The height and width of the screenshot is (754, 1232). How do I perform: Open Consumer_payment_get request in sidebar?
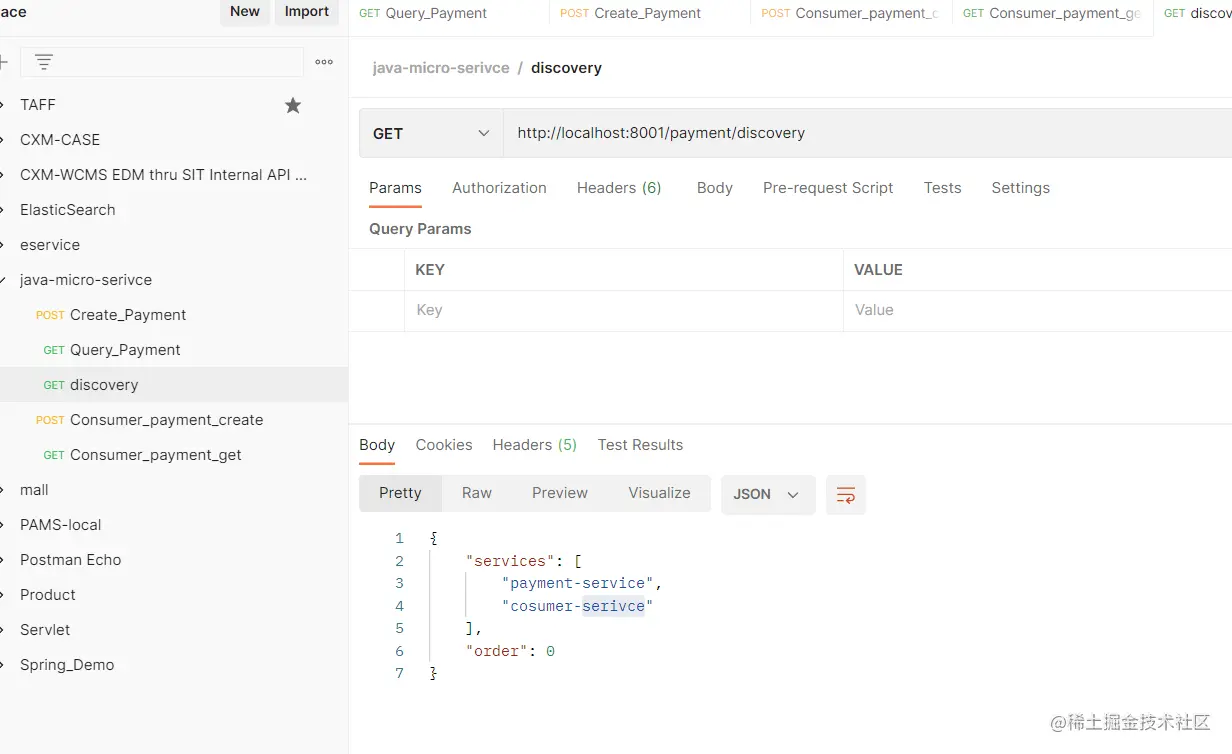155,455
